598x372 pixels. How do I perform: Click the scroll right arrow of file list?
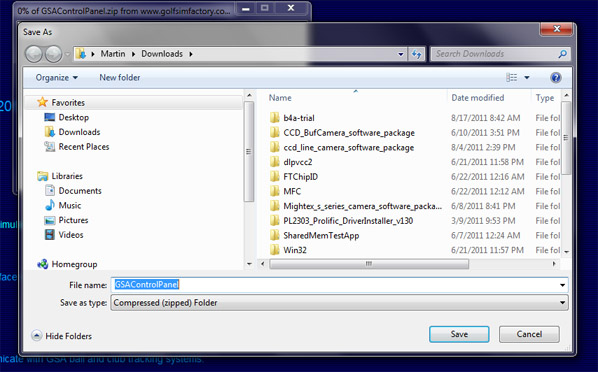pos(554,264)
